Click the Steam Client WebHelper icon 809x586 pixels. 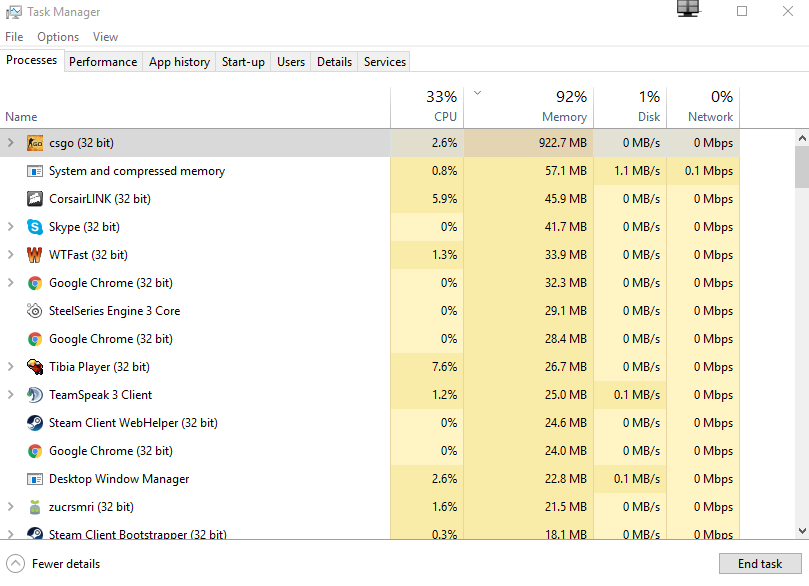coord(35,423)
